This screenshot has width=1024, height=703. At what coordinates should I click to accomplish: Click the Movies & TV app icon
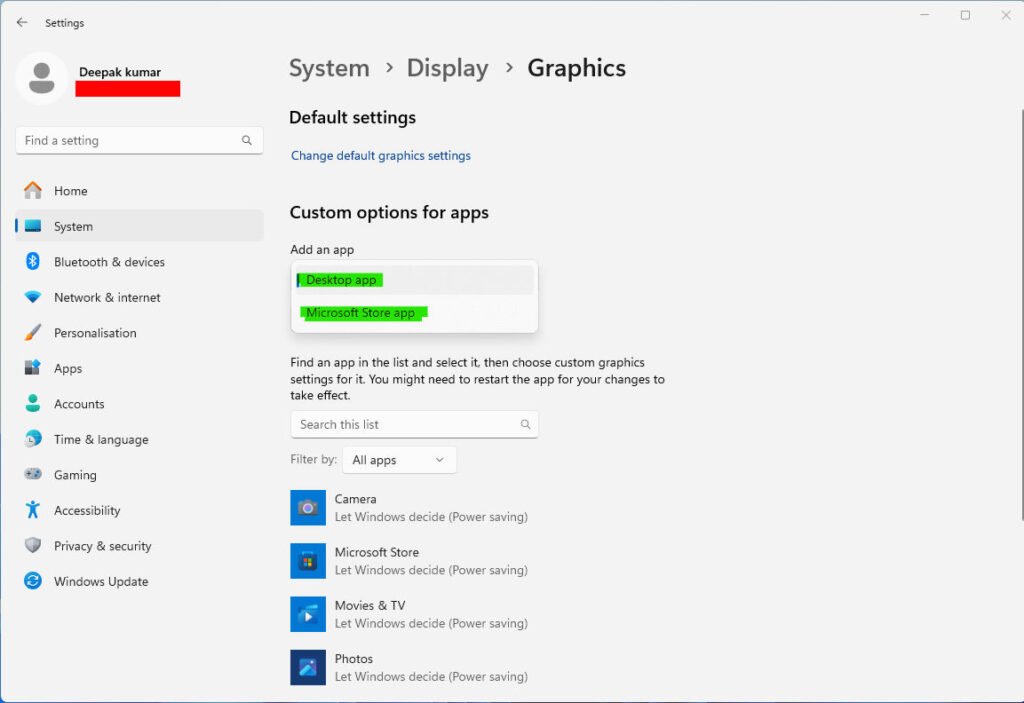click(307, 614)
